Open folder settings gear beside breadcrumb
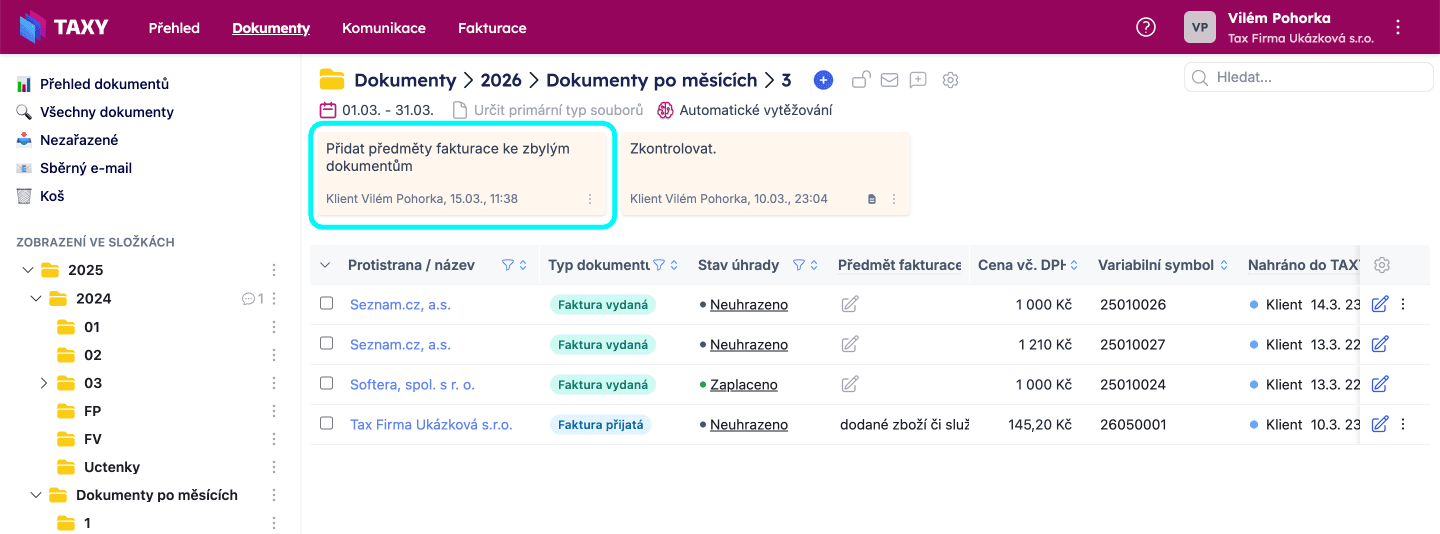Viewport: 1440px width, 534px height. tap(950, 80)
